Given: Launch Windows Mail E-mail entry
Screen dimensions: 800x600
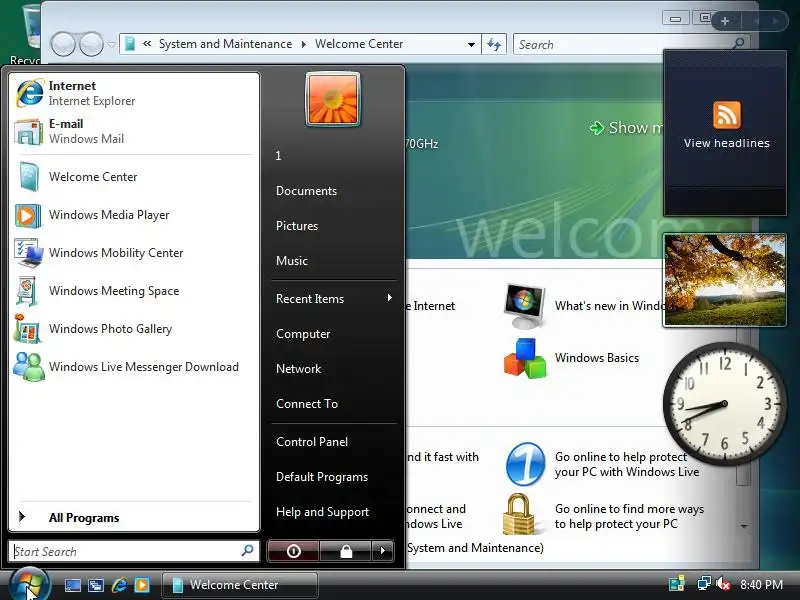Looking at the screenshot, I should pyautogui.click(x=134, y=131).
